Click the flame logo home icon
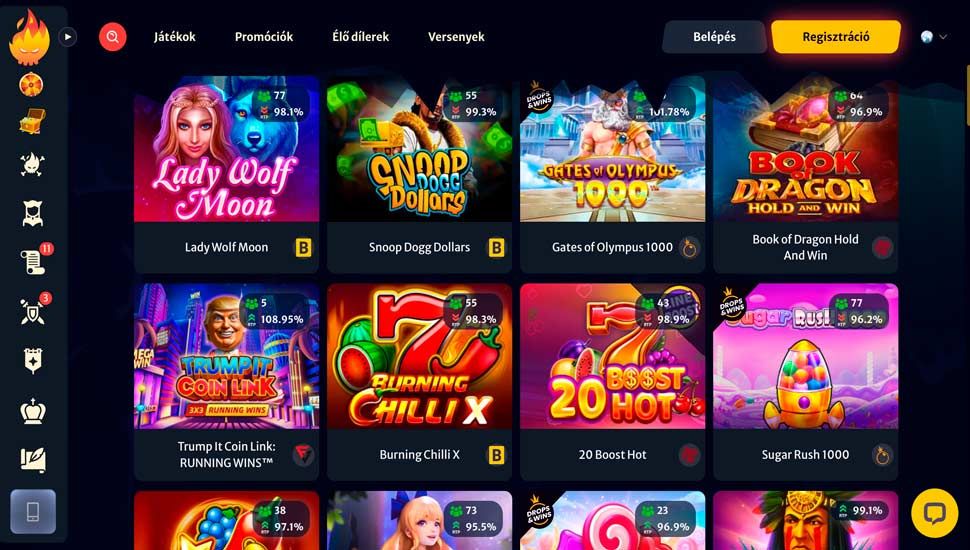 click(x=30, y=37)
